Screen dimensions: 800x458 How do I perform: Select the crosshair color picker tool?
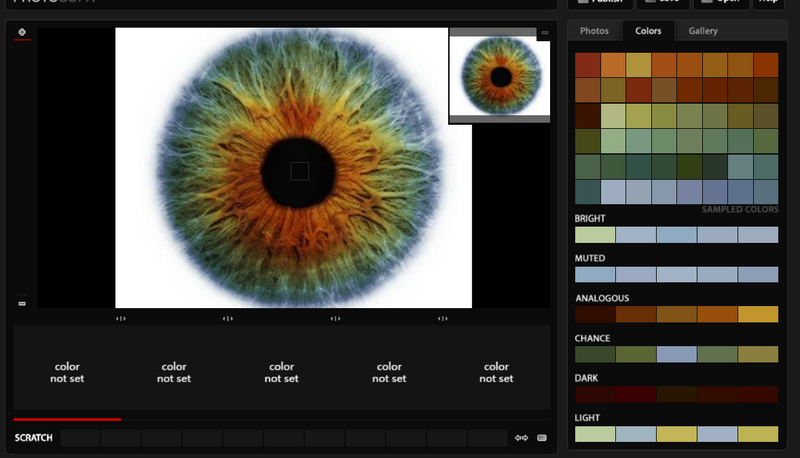coord(22,32)
